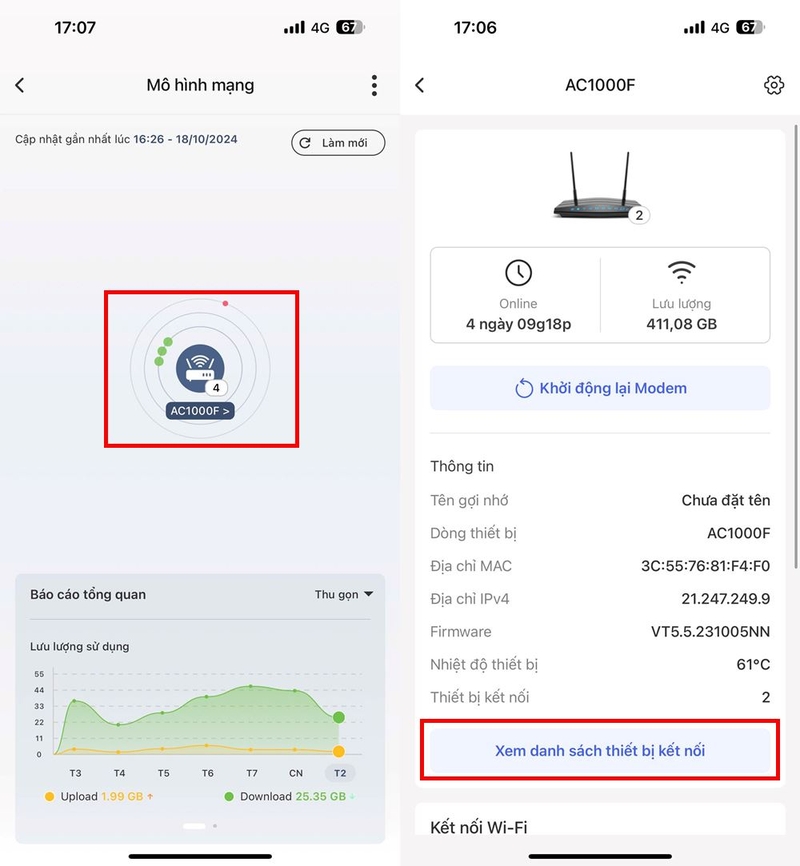800x866 pixels.
Task: Switch report page via pagination indicator
Action: 200,826
